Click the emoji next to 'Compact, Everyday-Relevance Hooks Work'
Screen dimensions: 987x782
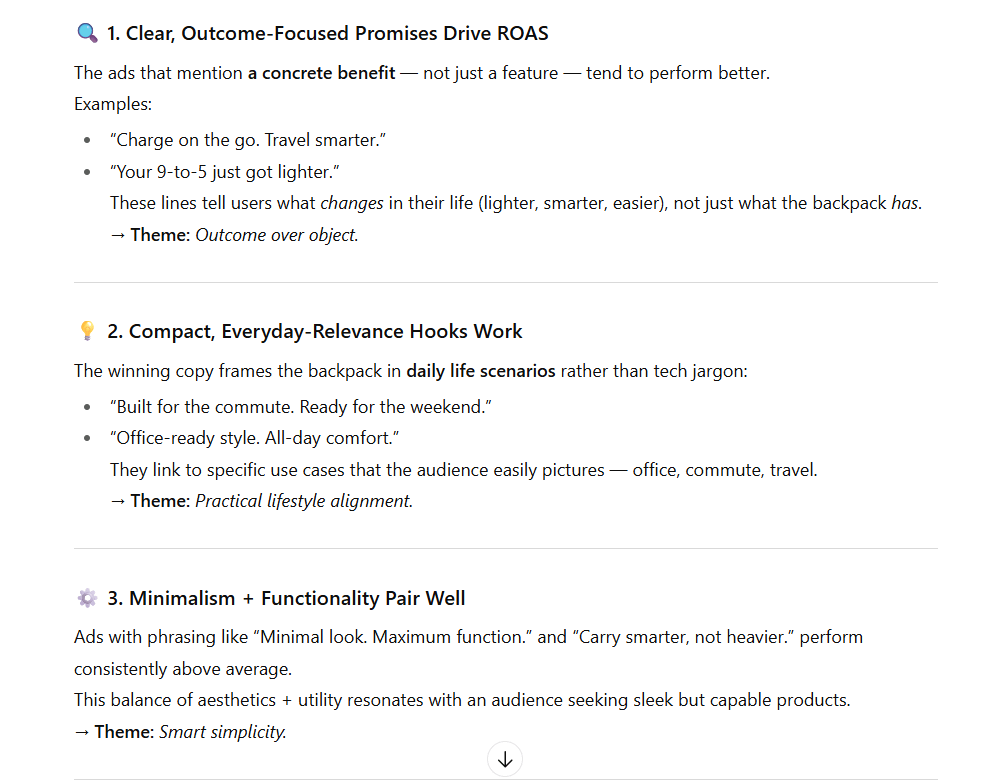tap(87, 330)
